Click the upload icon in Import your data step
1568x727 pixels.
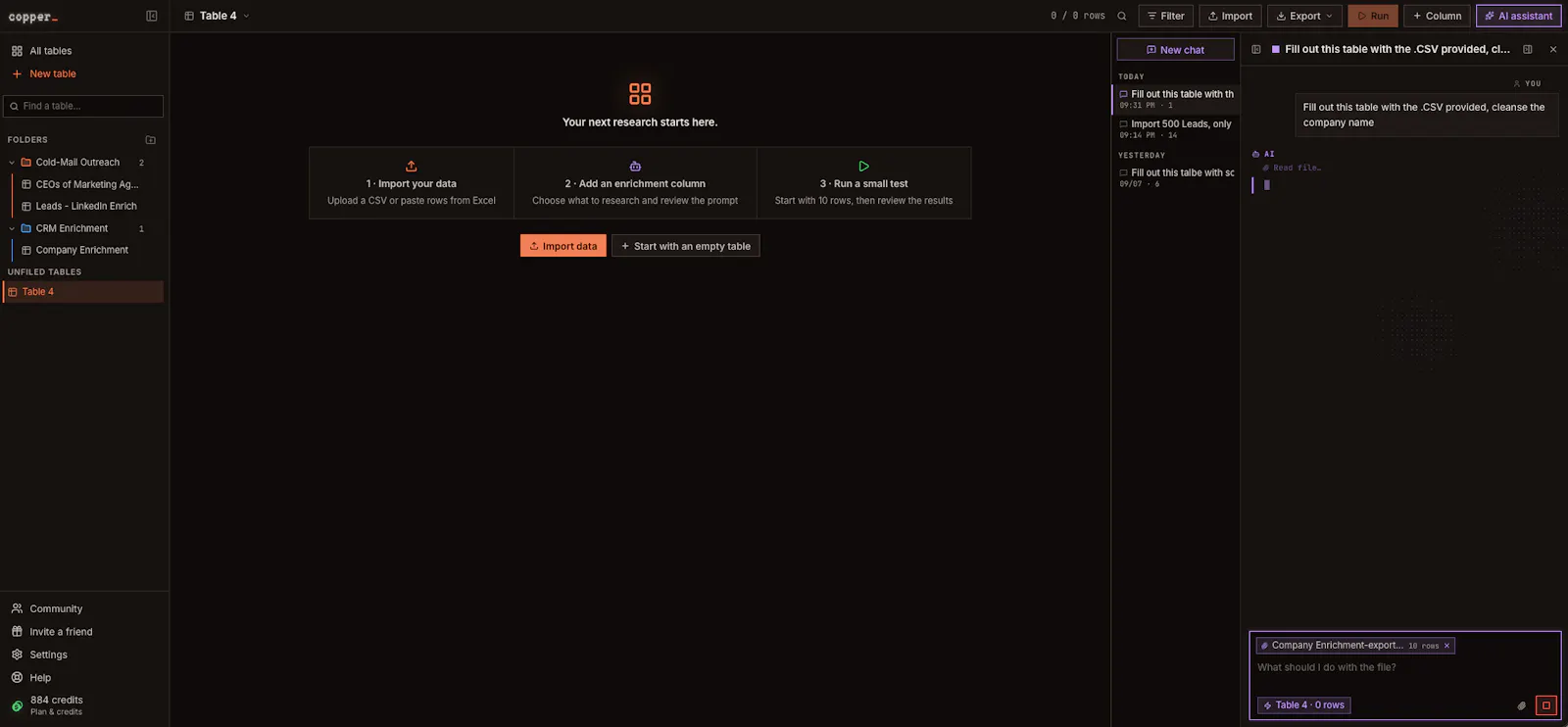(412, 167)
